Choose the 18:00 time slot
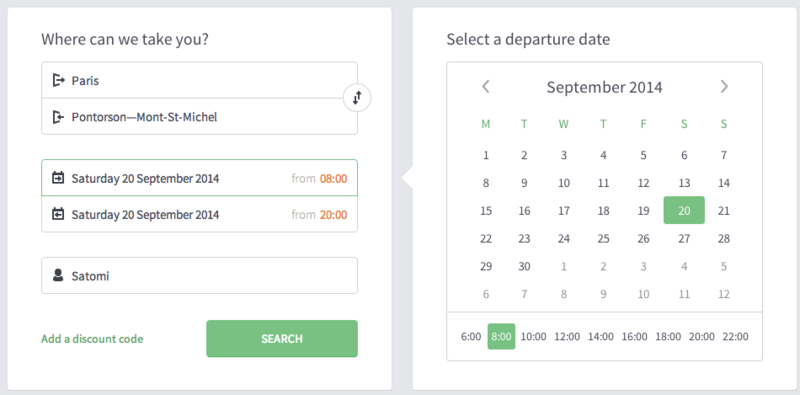Screen dimensions: 800x395 (668, 336)
